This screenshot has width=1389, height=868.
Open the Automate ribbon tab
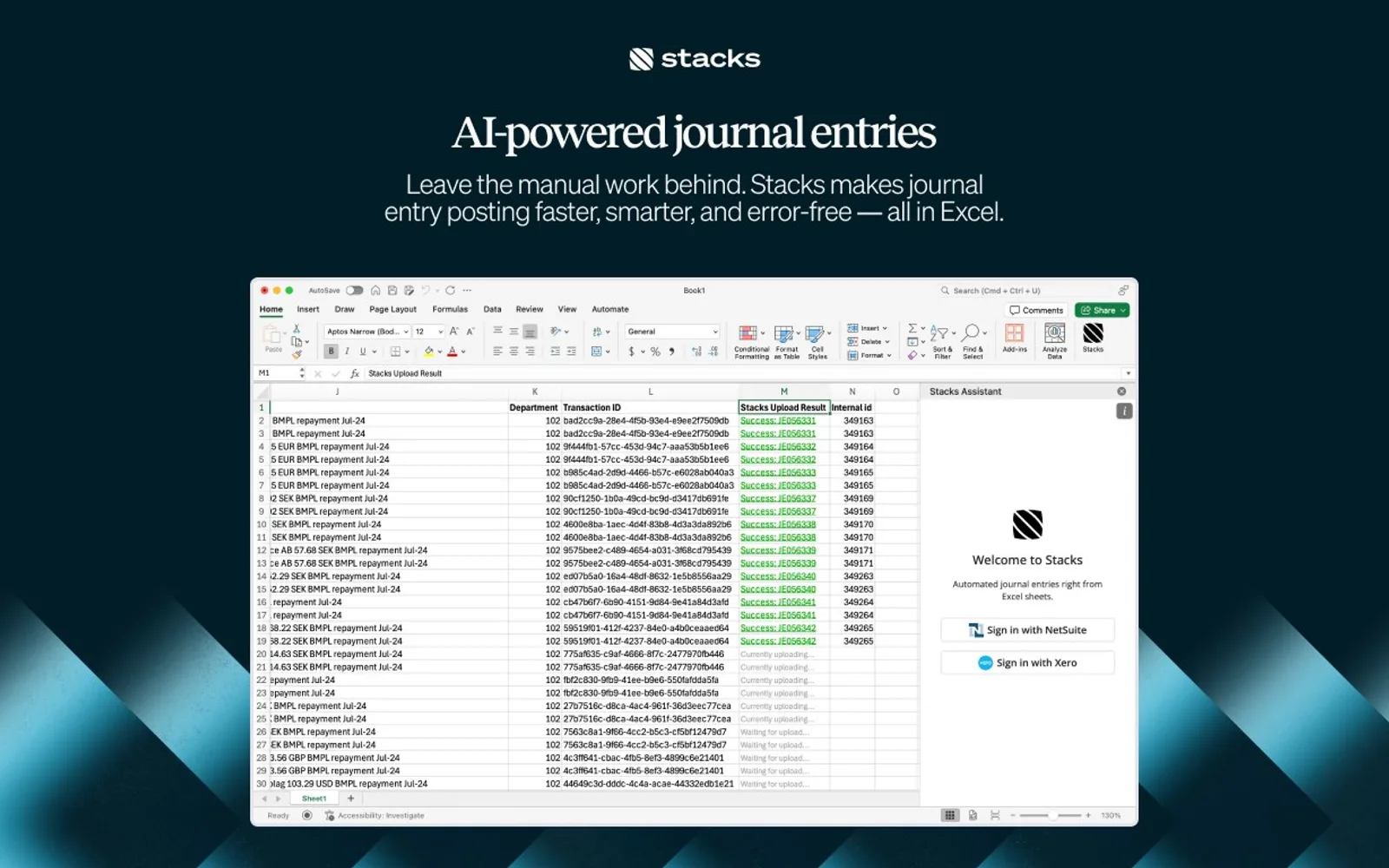click(610, 309)
